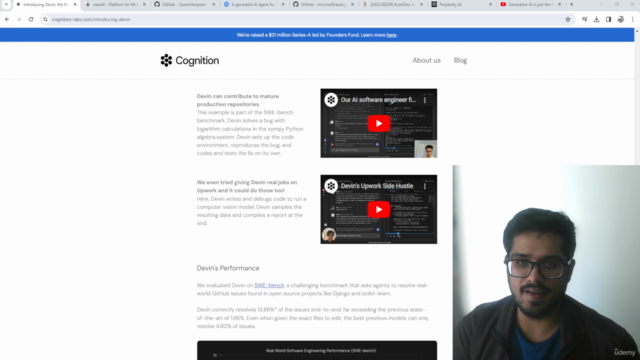Image resolution: width=640 pixels, height=360 pixels.
Task: Switch to the Generative AI YouTube tab
Action: click(x=531, y=4)
